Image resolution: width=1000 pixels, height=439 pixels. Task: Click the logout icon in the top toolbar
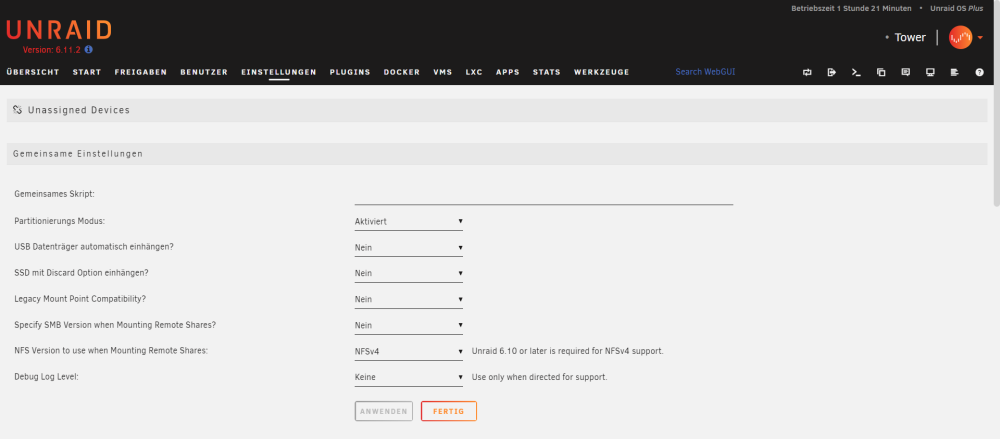tap(832, 72)
